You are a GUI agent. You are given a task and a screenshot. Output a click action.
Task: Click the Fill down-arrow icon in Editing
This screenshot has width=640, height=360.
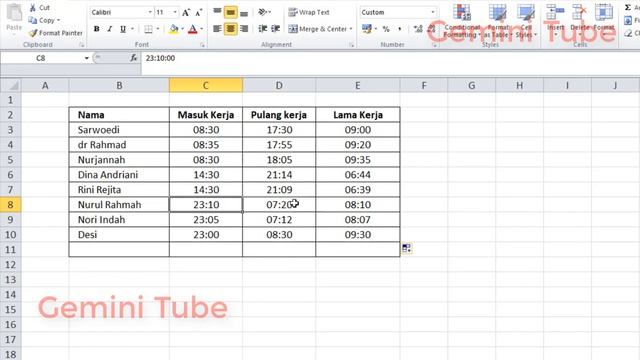628,20
